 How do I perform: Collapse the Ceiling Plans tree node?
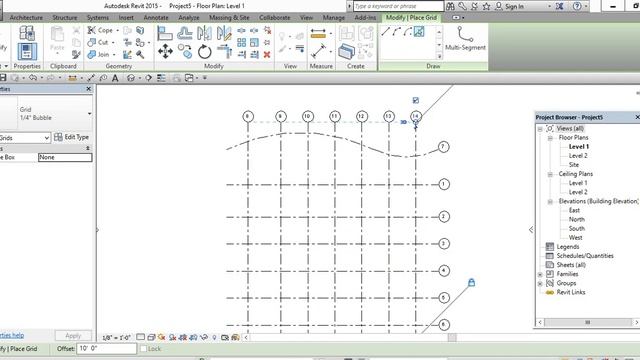click(550, 174)
